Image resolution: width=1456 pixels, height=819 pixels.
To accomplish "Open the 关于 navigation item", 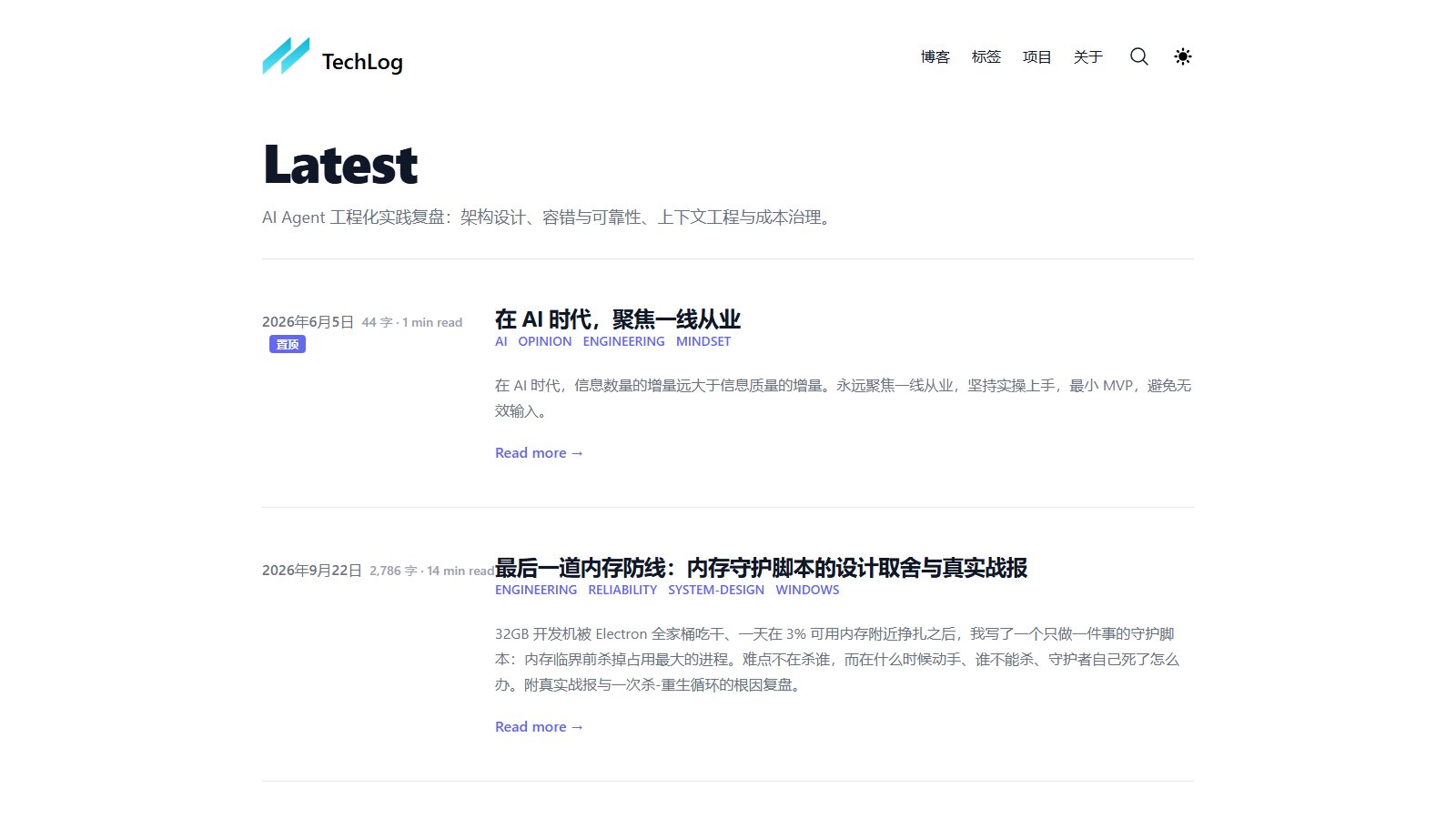I will tap(1088, 56).
